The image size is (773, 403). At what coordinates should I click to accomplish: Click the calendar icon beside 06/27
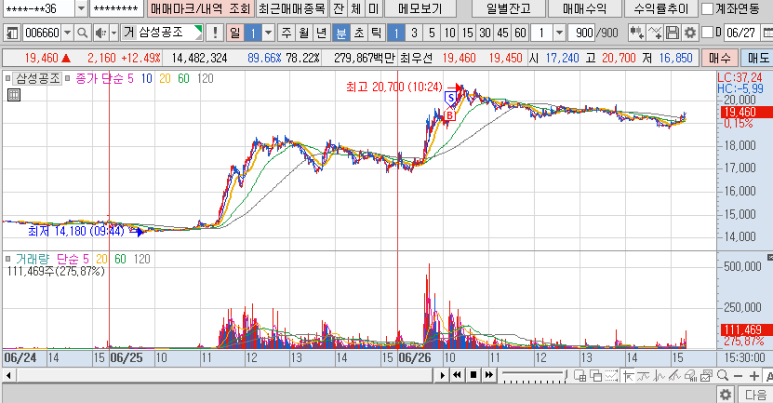tap(767, 33)
